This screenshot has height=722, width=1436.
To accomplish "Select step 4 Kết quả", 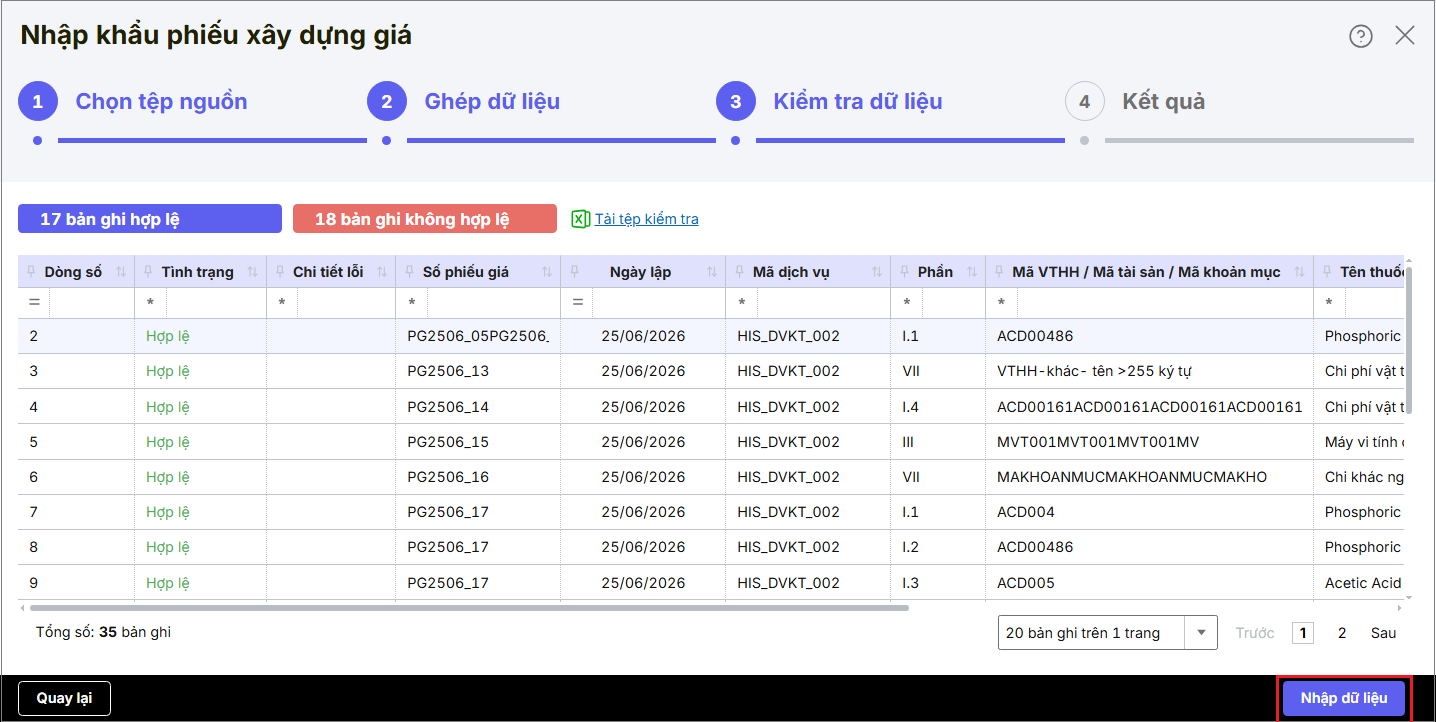I will click(1135, 101).
